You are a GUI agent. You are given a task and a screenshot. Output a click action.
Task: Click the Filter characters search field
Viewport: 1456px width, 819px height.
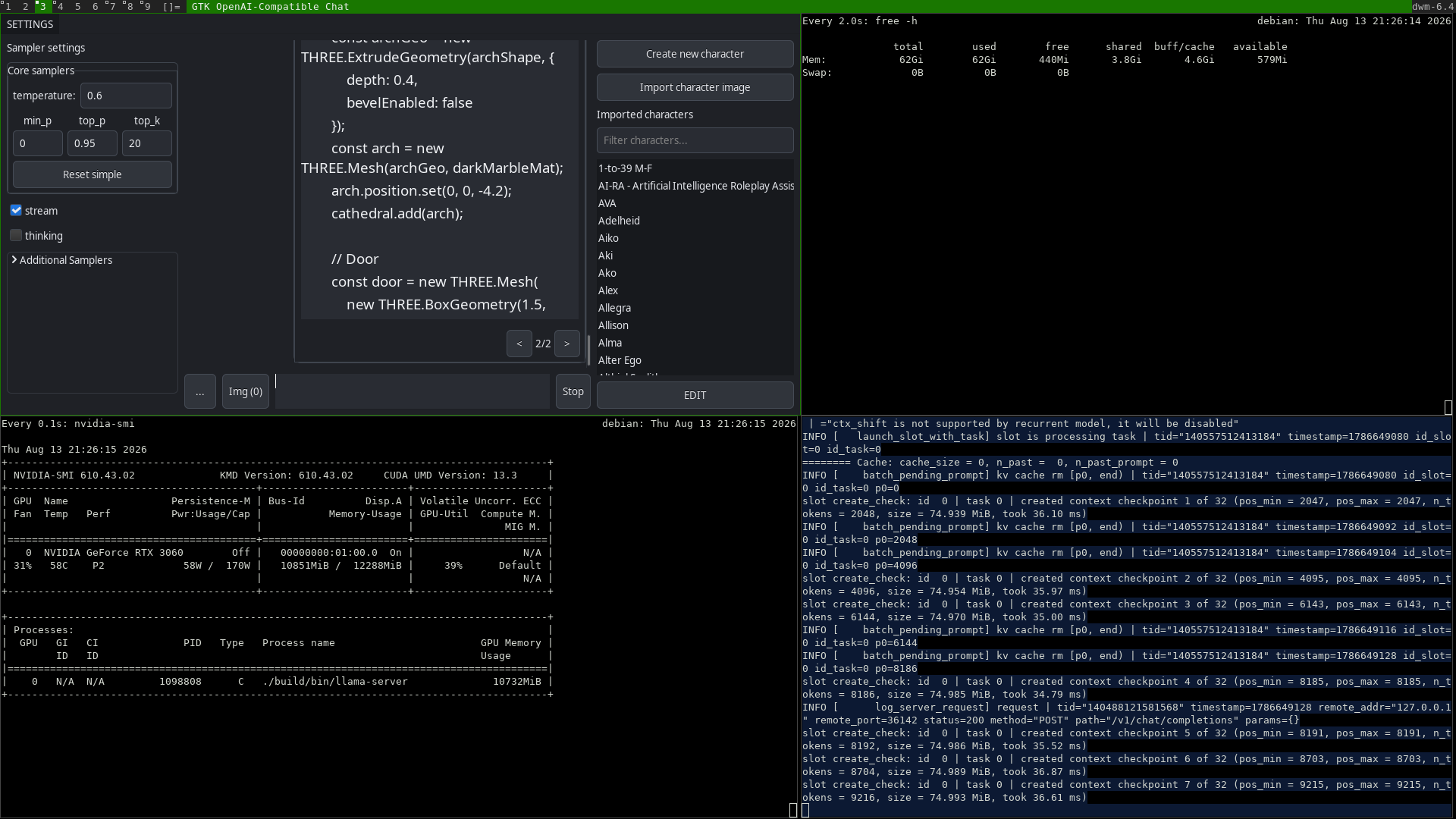(695, 140)
